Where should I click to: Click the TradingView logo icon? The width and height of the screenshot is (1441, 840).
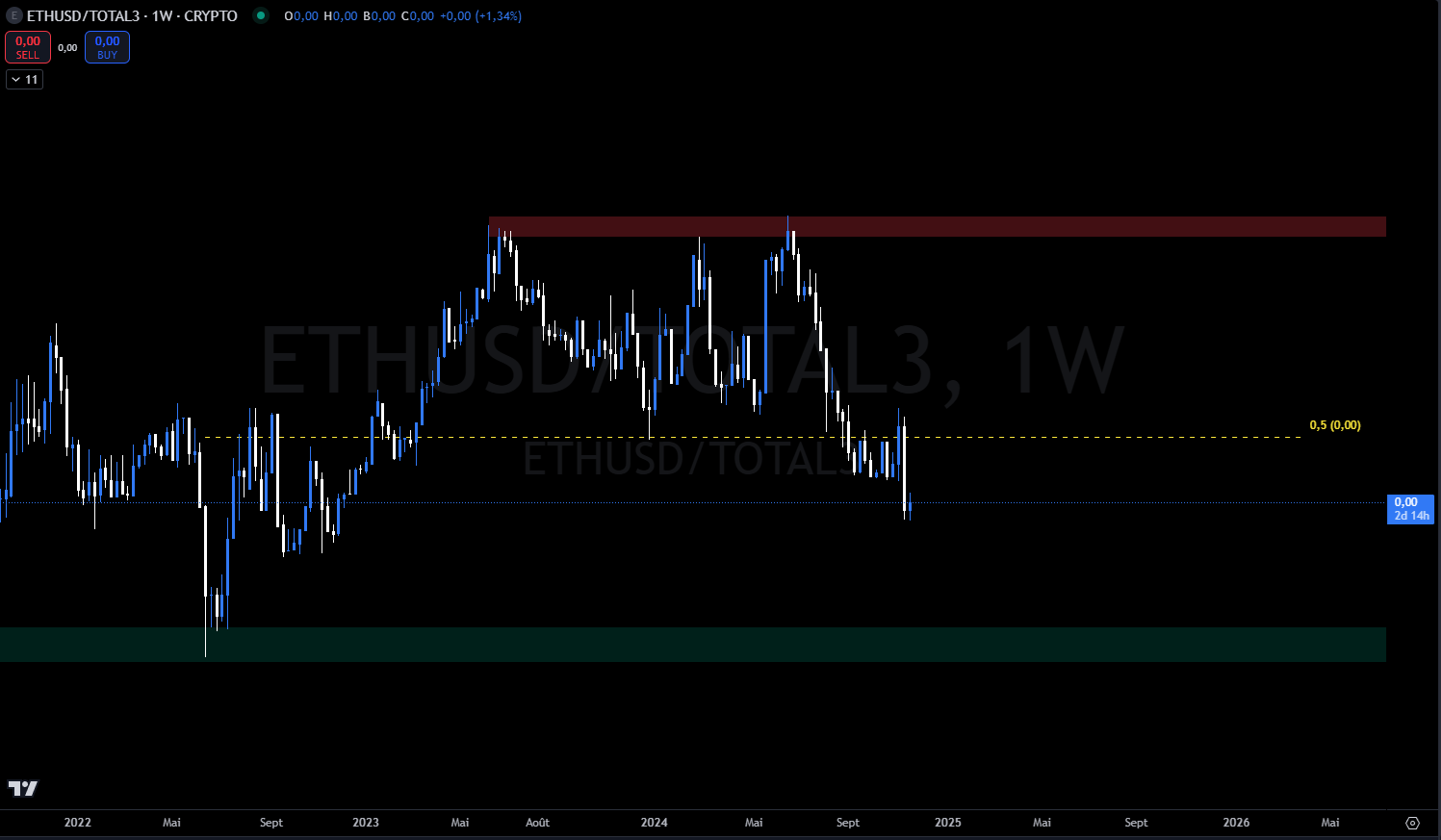pyautogui.click(x=23, y=789)
